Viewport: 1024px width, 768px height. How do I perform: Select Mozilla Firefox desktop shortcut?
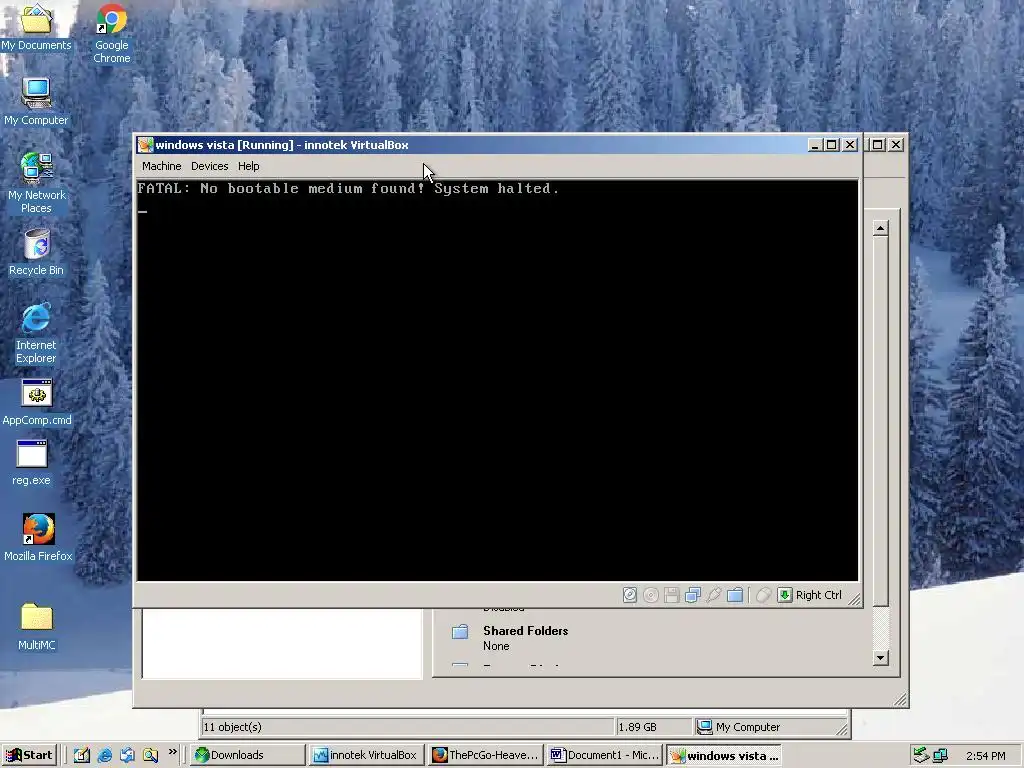coord(38,537)
